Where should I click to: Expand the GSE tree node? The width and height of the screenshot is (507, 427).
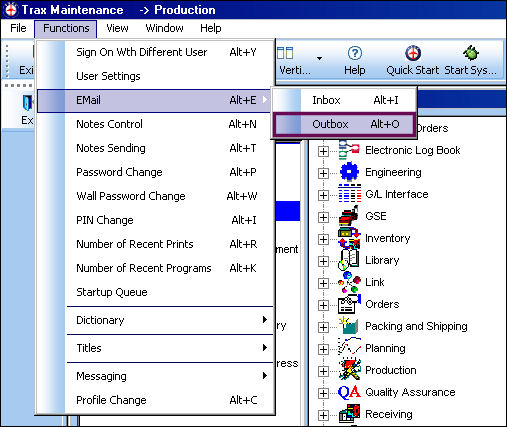[x=323, y=217]
